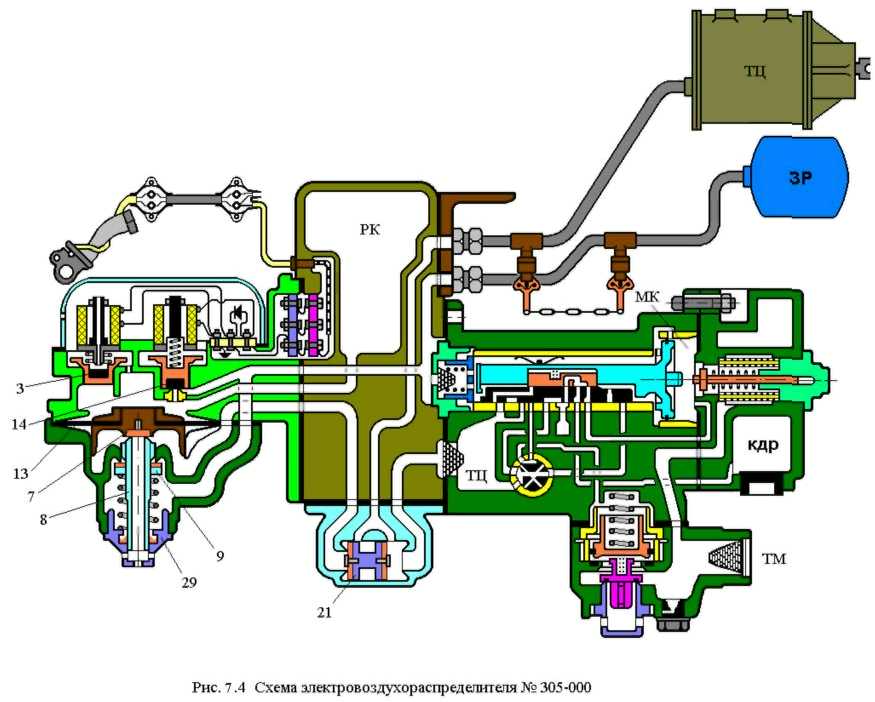Screen dimensions: 875x702
Task: Click callout number 7
Action: click(31, 496)
